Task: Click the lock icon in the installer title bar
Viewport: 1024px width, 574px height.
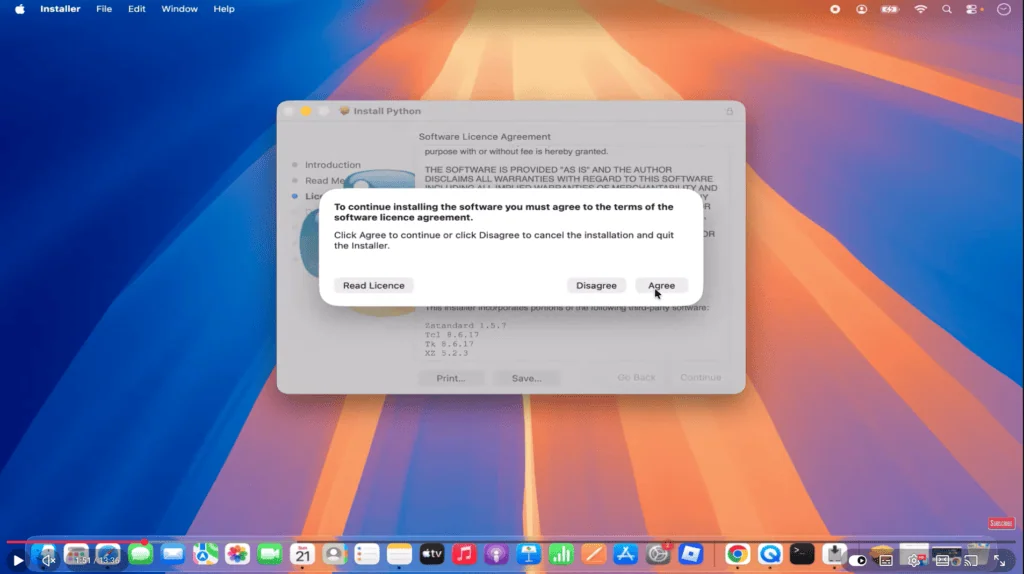Action: tap(729, 112)
